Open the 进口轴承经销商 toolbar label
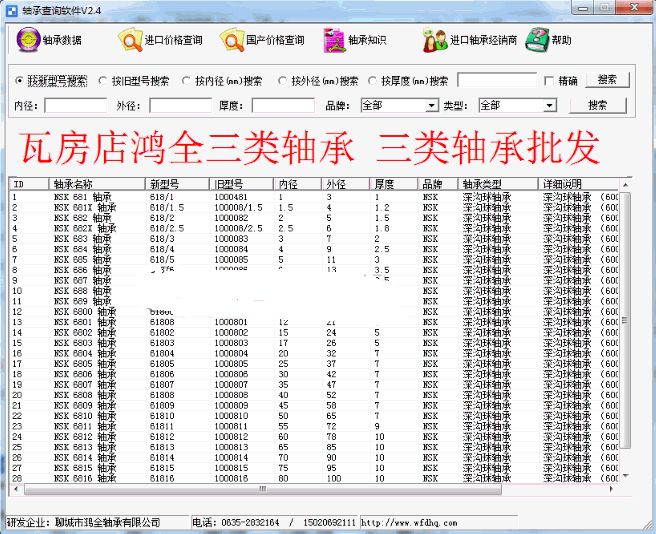Viewport: 656px width, 534px height. [x=484, y=40]
